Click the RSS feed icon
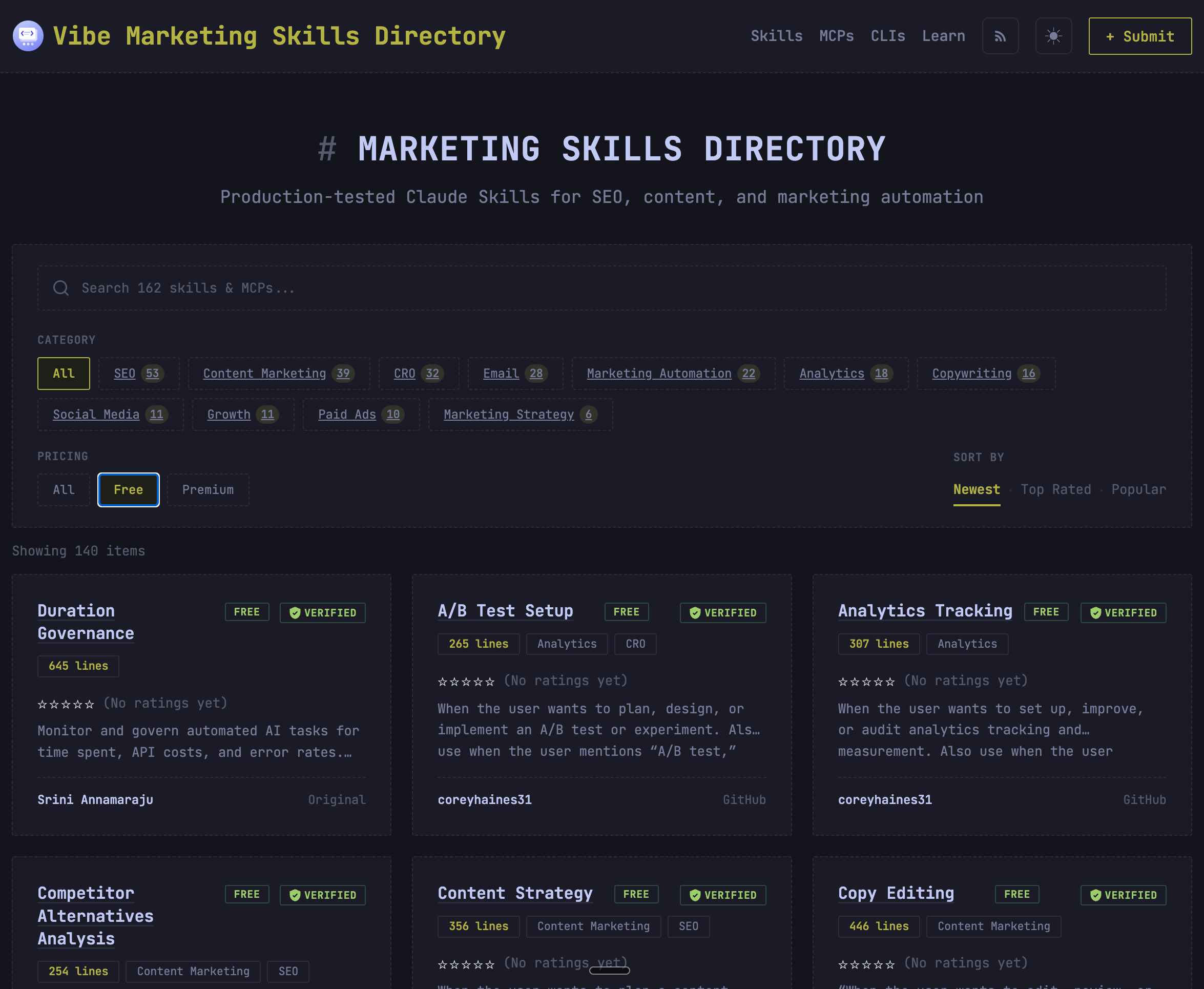1204x989 pixels. pyautogui.click(x=1000, y=36)
